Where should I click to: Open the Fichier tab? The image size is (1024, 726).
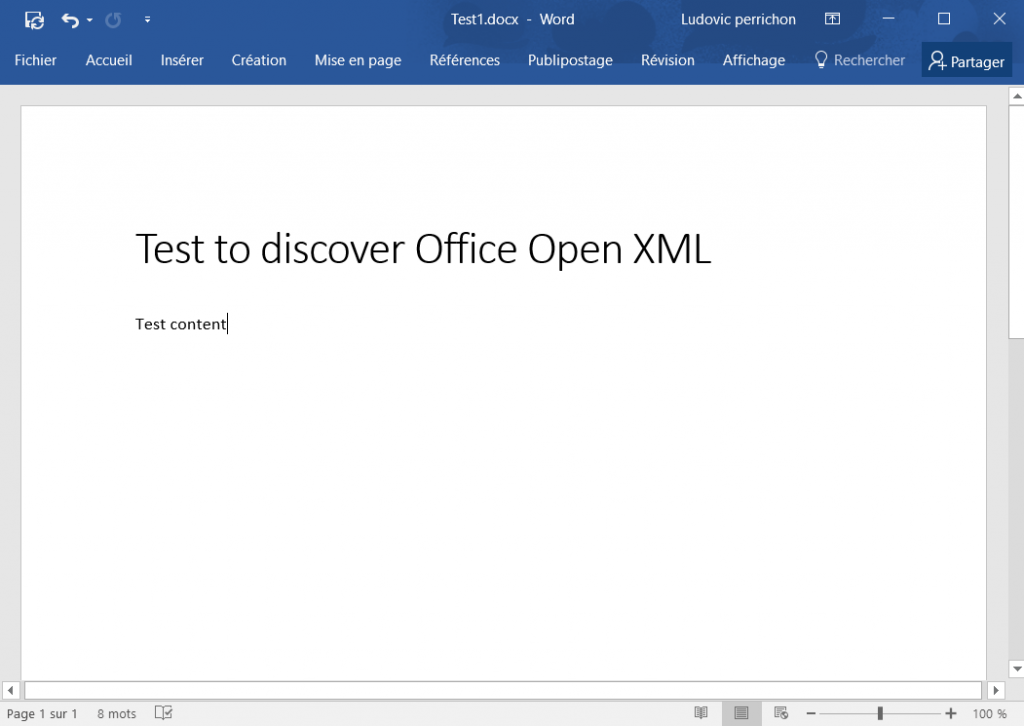(x=35, y=60)
